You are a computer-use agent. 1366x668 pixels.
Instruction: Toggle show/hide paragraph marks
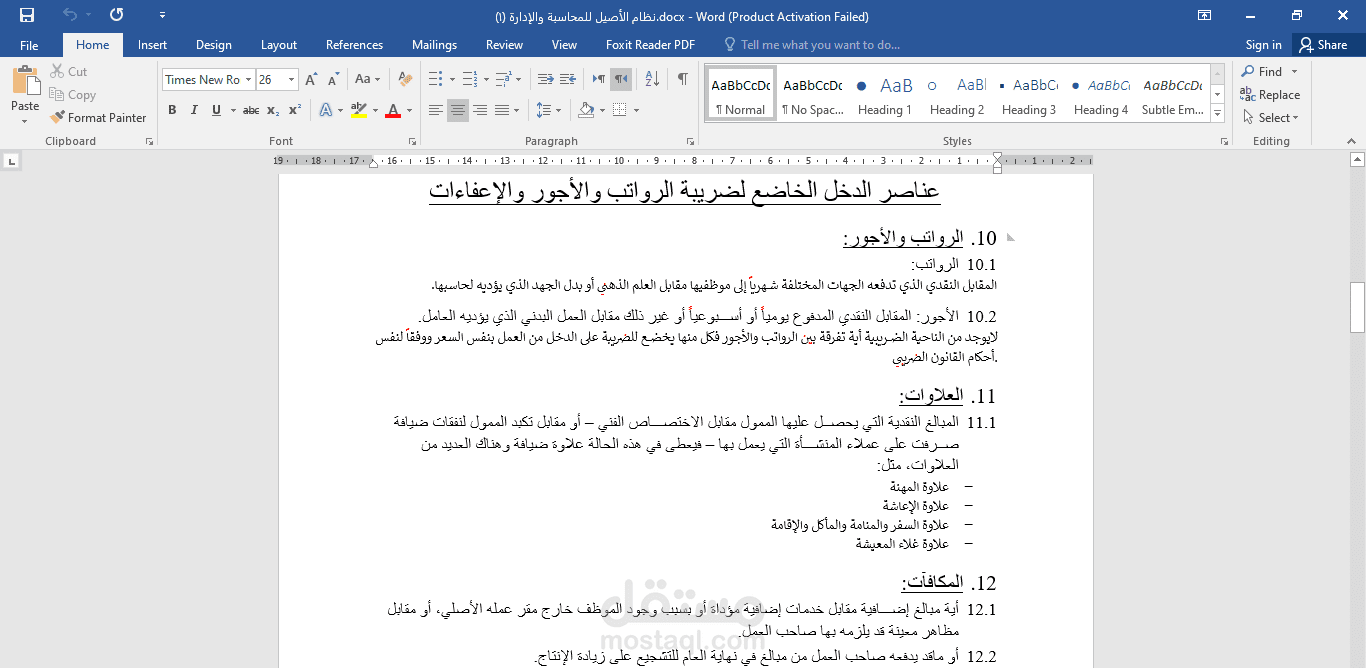[x=682, y=79]
